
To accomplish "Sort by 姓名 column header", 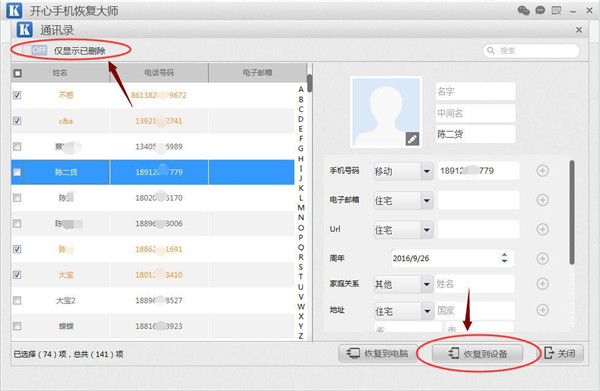I will 60,73.
